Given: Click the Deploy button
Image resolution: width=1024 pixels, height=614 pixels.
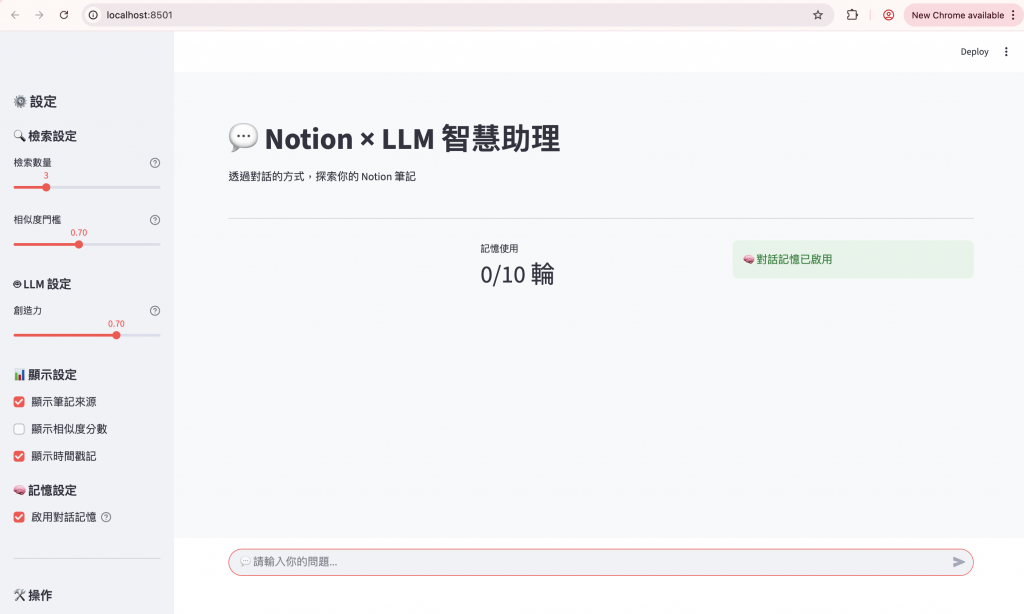Looking at the screenshot, I should click(974, 52).
